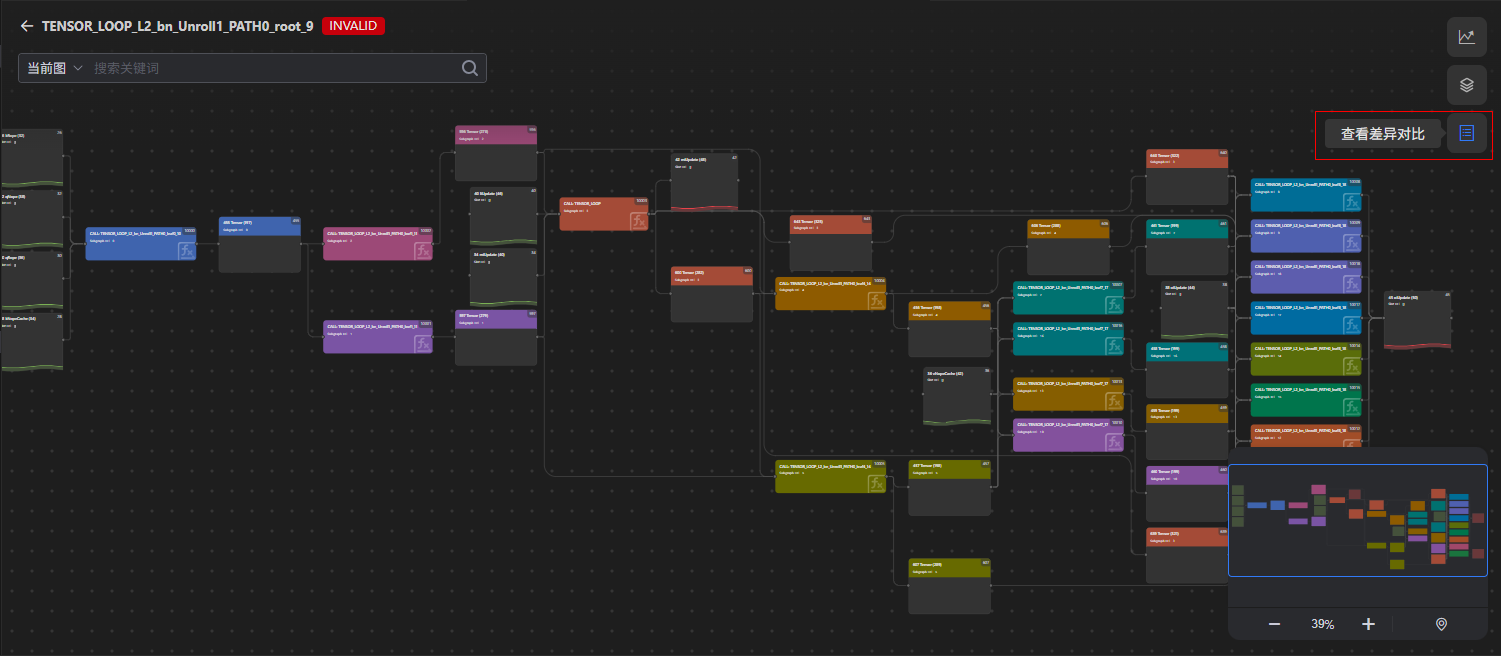This screenshot has height=656, width=1501.
Task: Open the difference comparison list icon
Action: 1466,133
